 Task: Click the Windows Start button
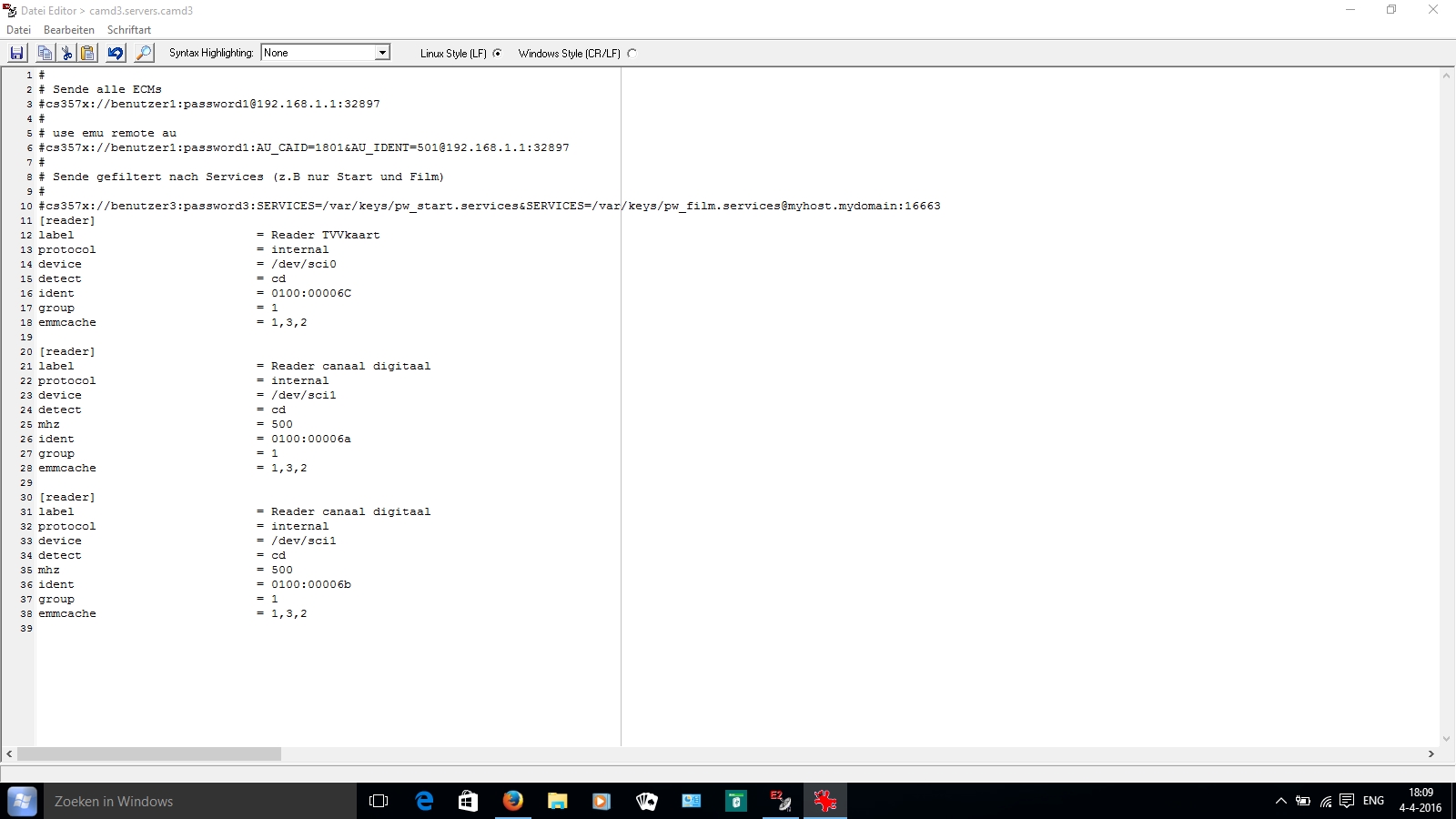22,801
